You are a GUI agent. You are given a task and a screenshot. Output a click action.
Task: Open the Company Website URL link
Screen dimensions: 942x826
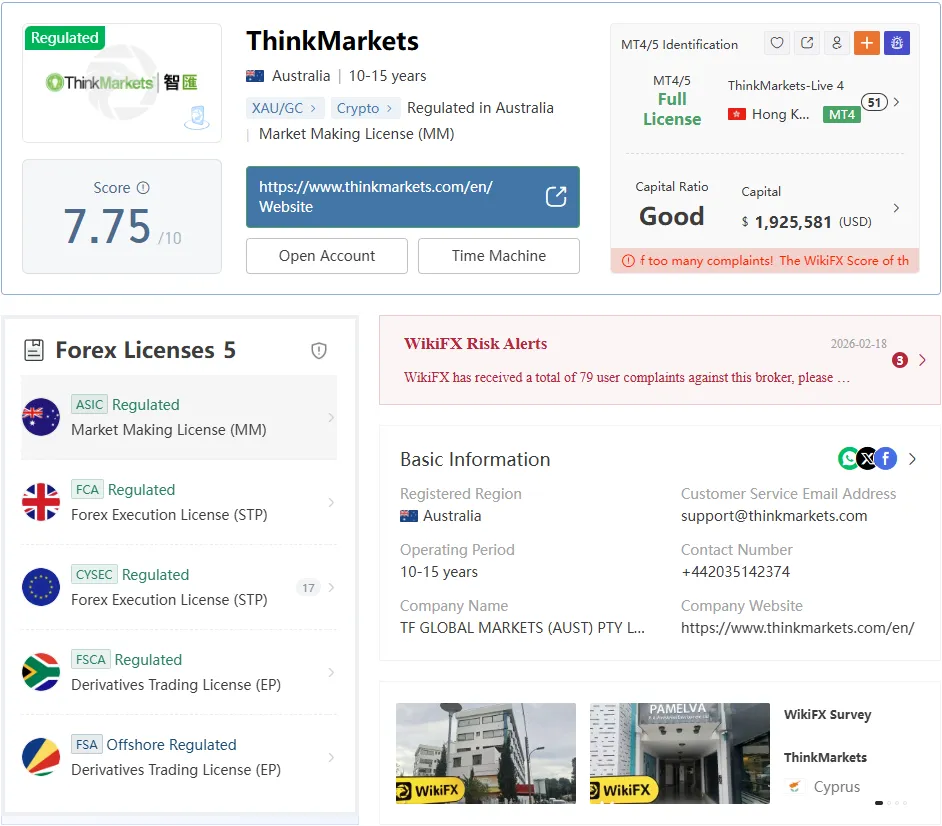click(x=797, y=628)
